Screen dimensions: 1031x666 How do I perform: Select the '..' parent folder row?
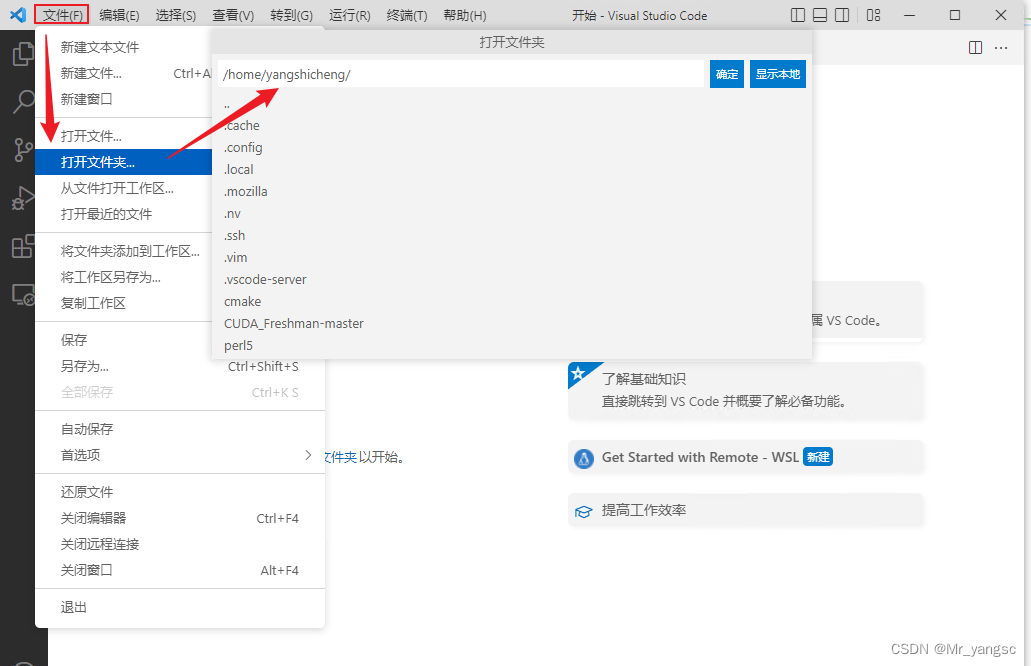click(x=512, y=104)
